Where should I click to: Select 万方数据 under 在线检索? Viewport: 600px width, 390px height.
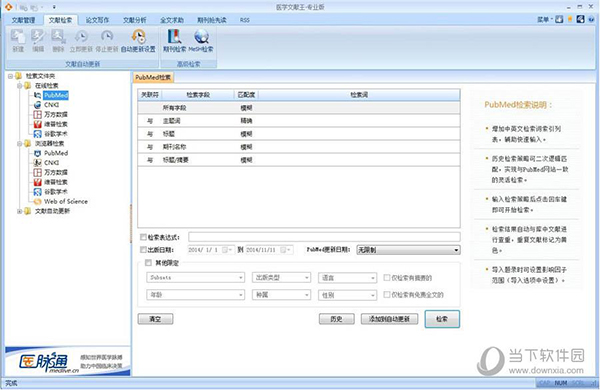pos(55,114)
